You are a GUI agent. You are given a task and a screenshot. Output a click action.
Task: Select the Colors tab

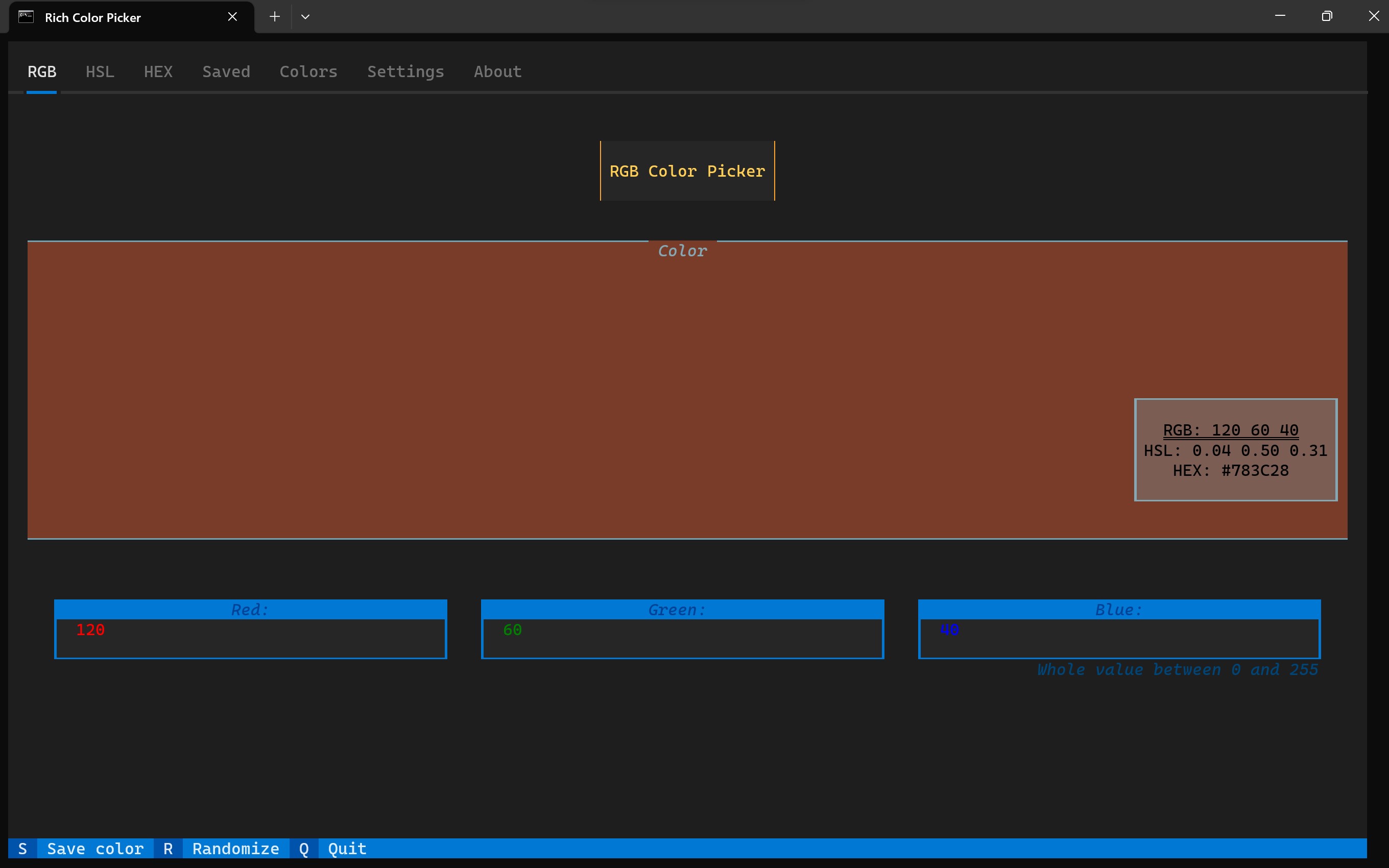pyautogui.click(x=308, y=72)
